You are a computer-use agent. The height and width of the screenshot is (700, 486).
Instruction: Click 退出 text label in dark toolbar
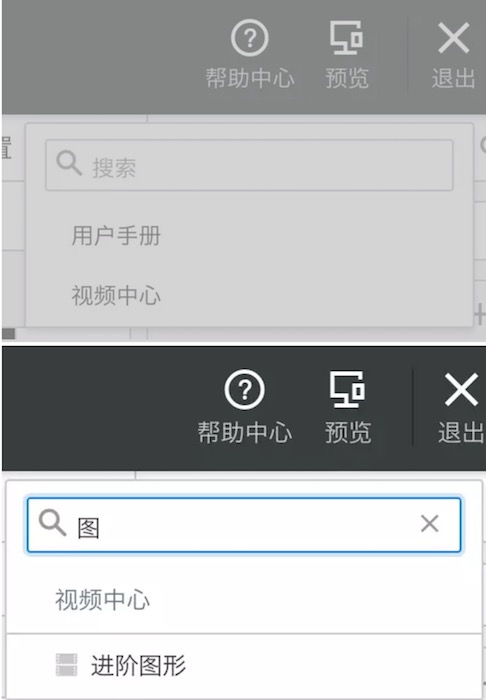tap(461, 432)
